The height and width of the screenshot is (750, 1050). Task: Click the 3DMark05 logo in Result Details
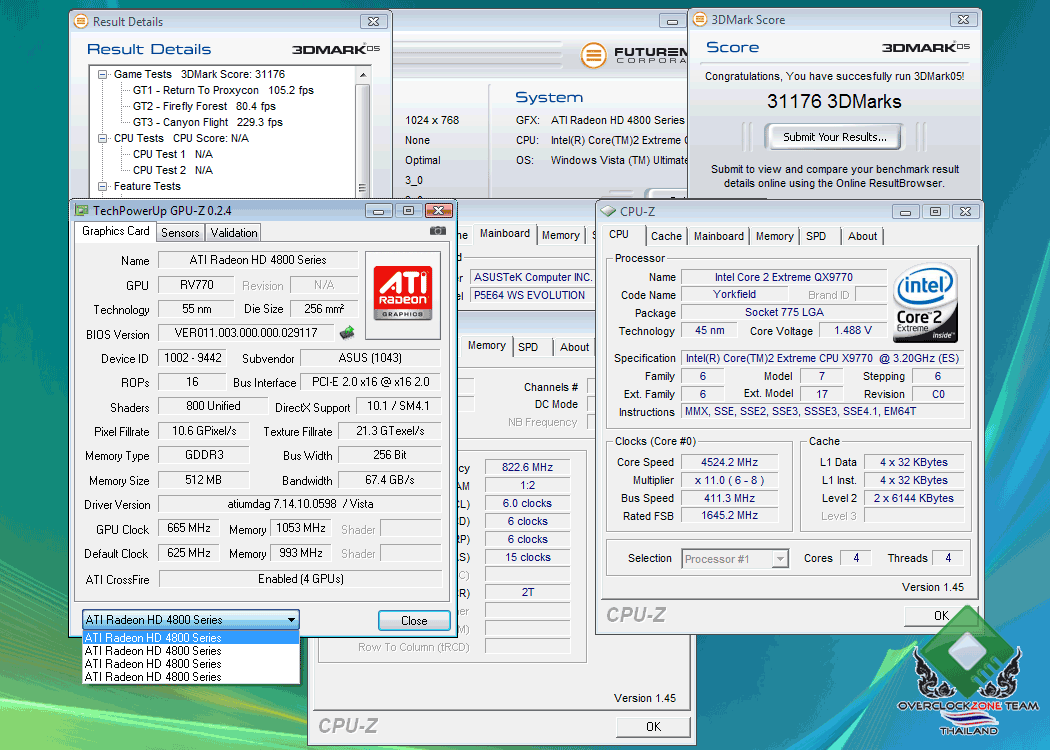(x=336, y=49)
